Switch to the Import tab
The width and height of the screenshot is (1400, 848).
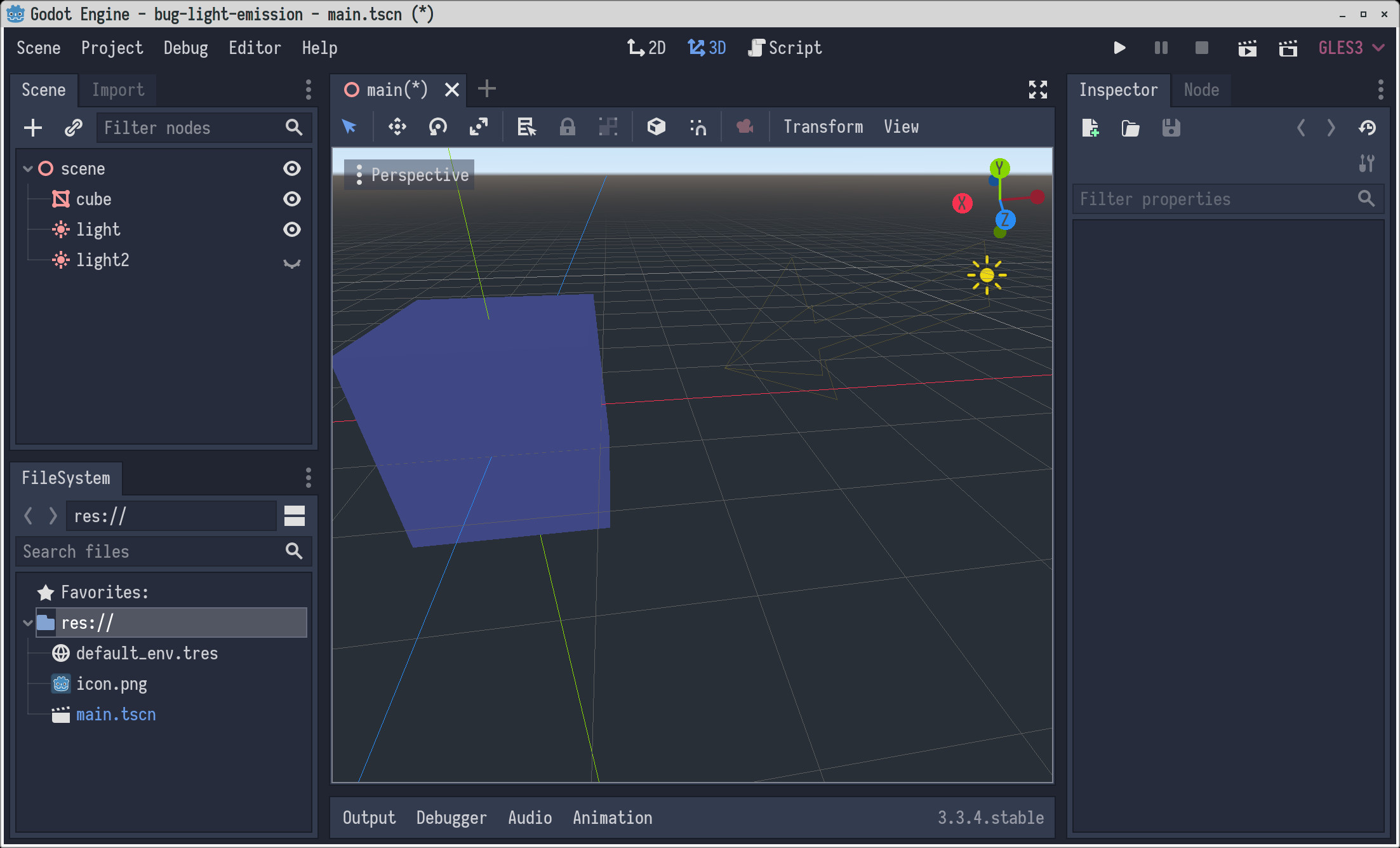pos(117,90)
